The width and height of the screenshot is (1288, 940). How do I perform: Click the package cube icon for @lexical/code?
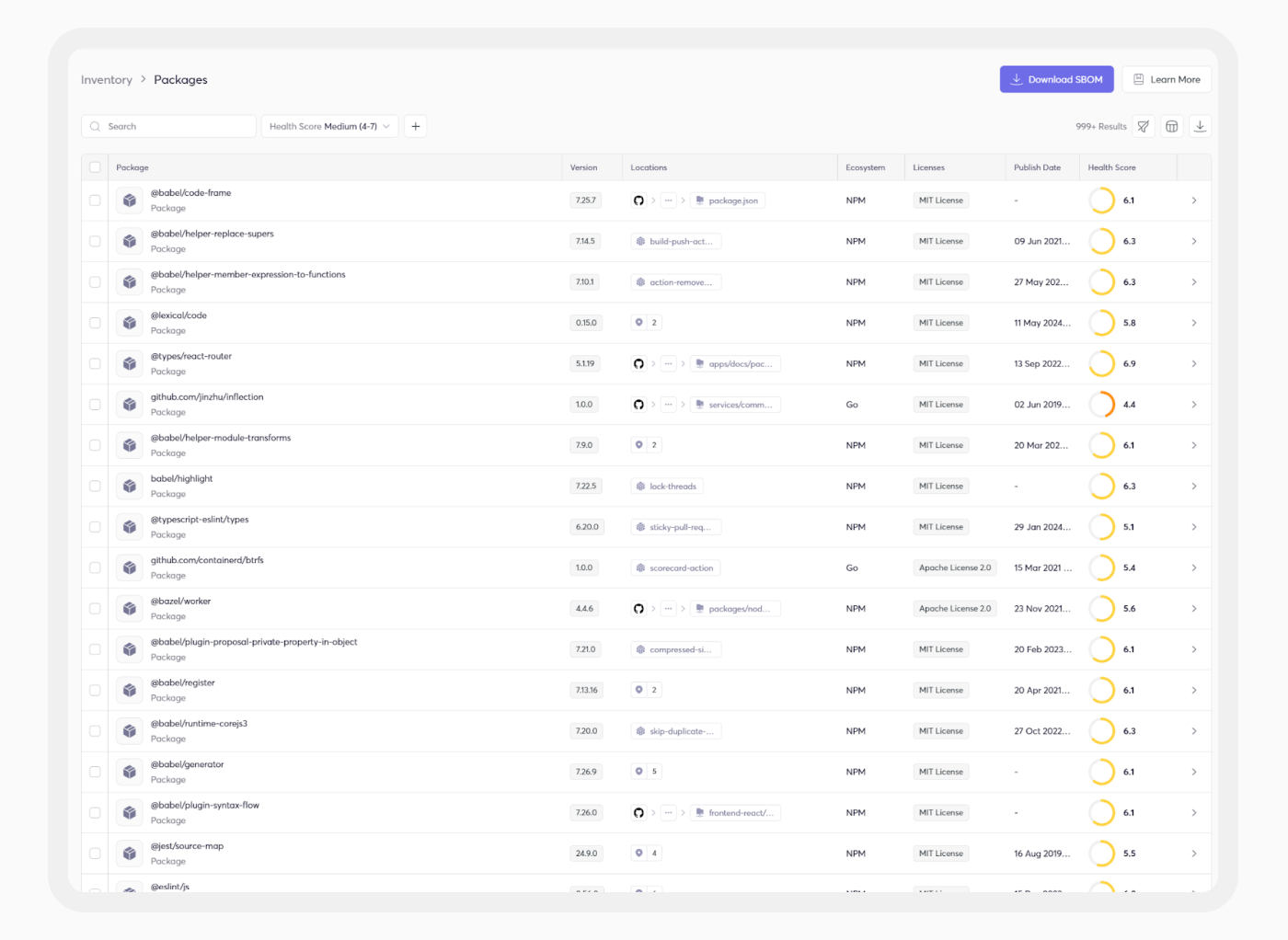(129, 322)
